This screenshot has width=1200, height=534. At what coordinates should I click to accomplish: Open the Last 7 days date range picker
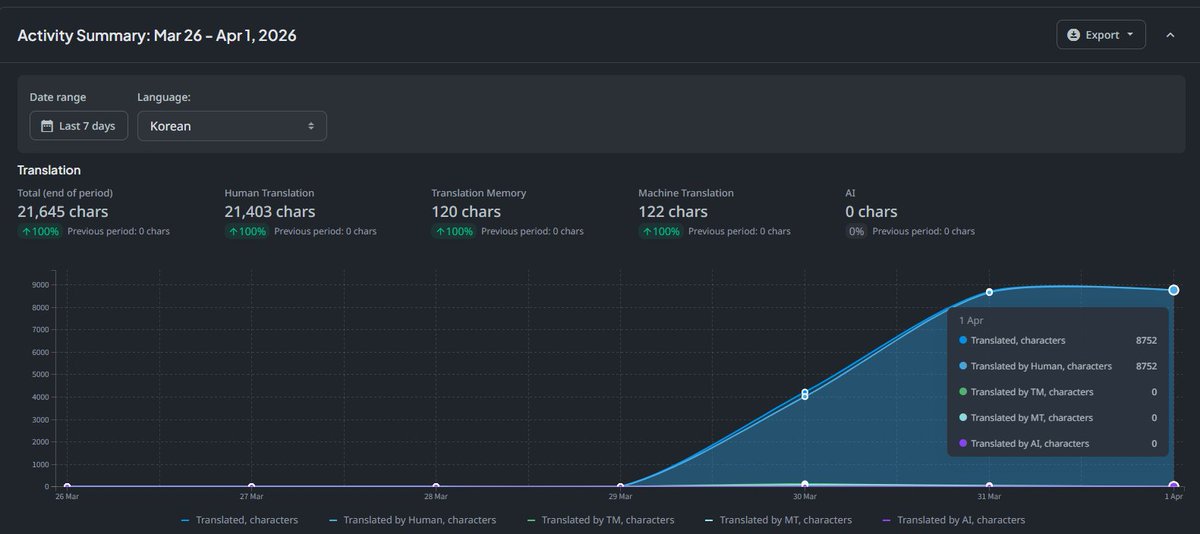[x=79, y=126]
